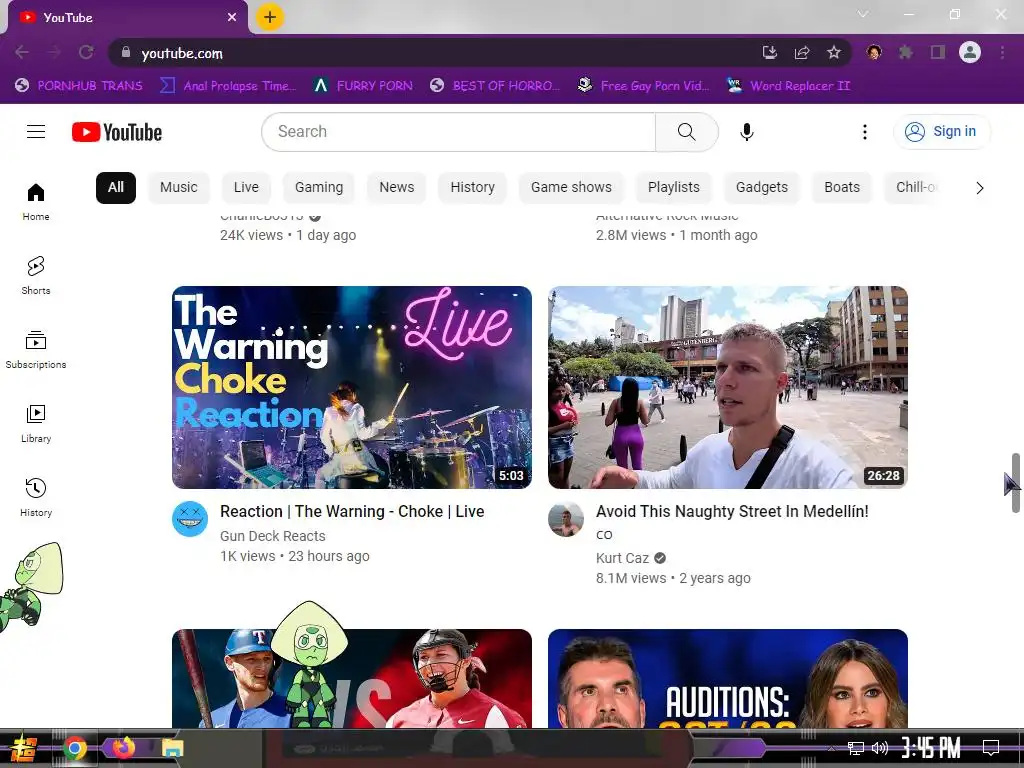Bookmark this page with star icon
The image size is (1024, 768).
833,53
